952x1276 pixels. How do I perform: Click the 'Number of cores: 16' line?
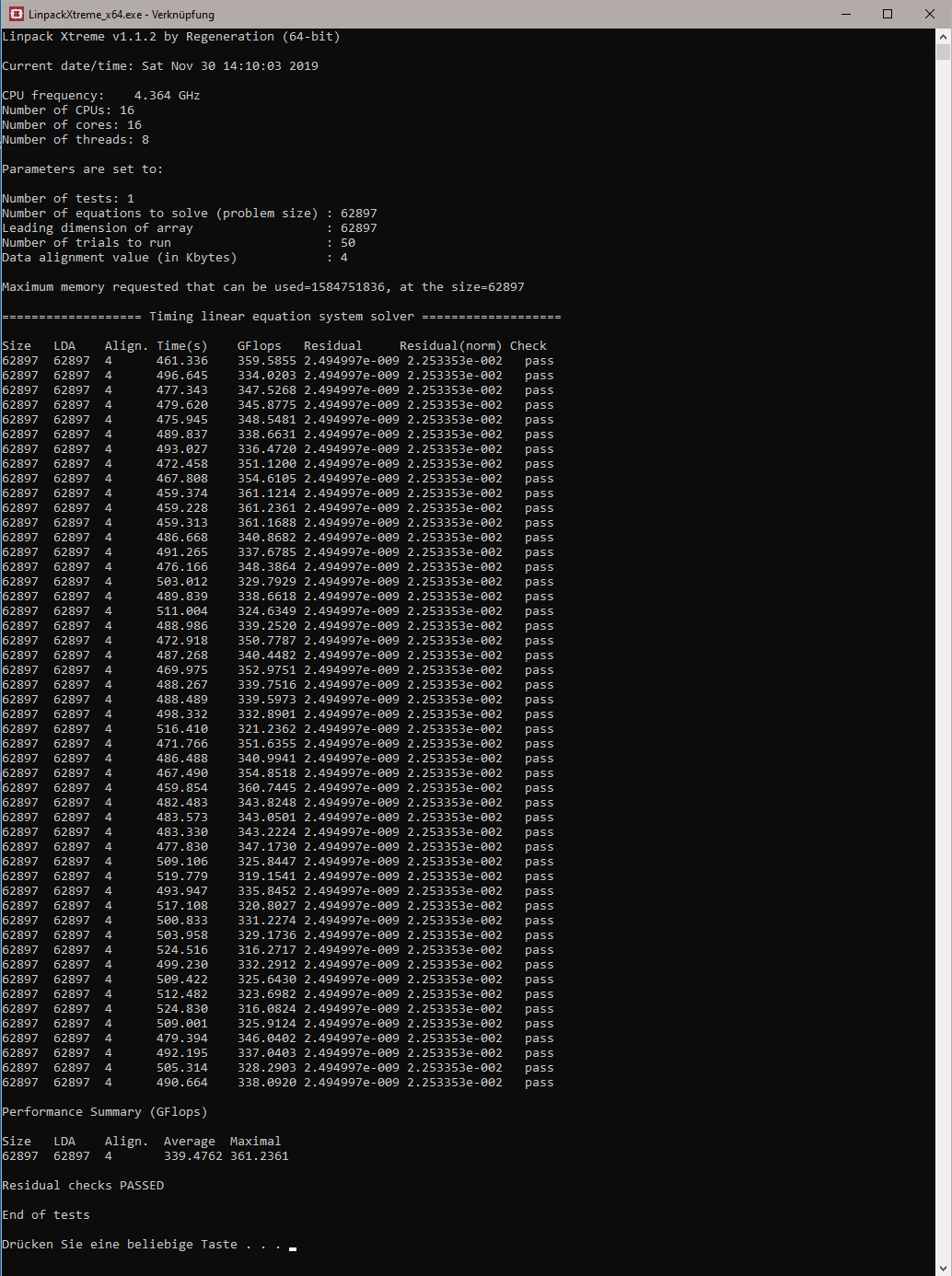pyautogui.click(x=72, y=125)
